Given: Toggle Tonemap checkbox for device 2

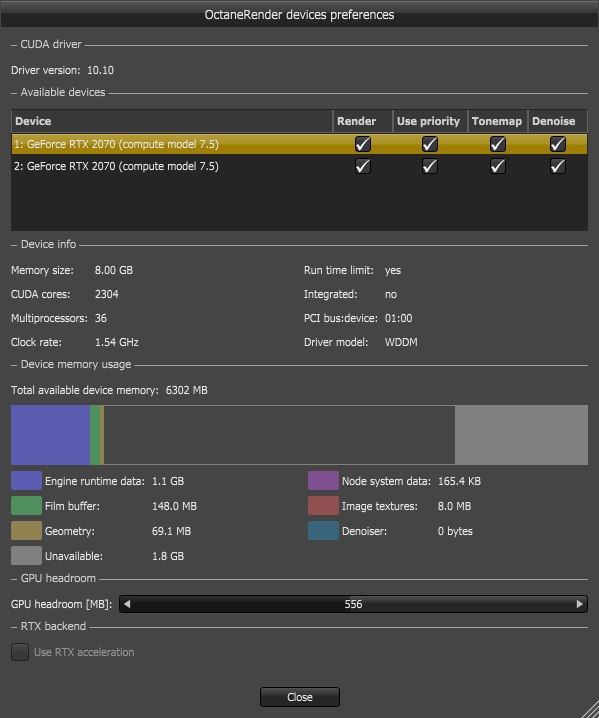Looking at the screenshot, I should pos(498,166).
